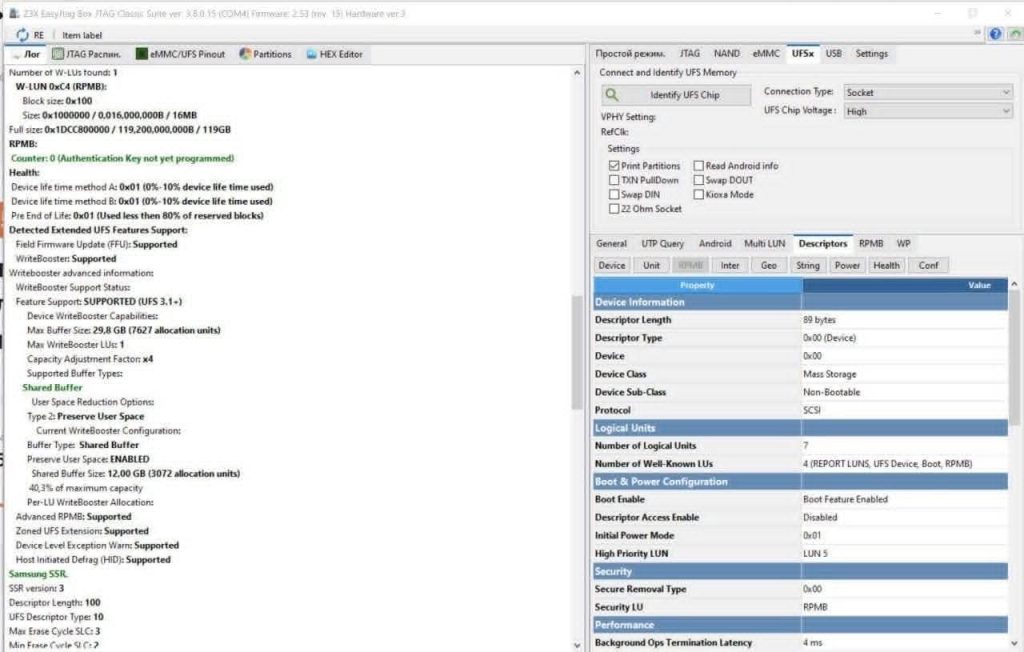
Task: Click the Лог tab icon
Action: pos(17,54)
